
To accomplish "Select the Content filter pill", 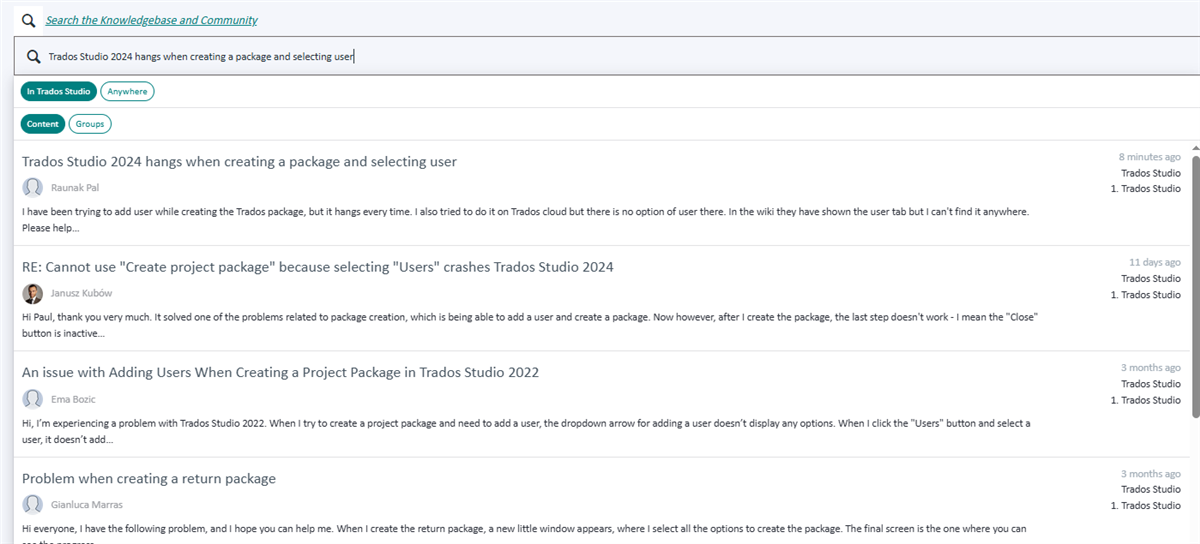I will point(43,124).
